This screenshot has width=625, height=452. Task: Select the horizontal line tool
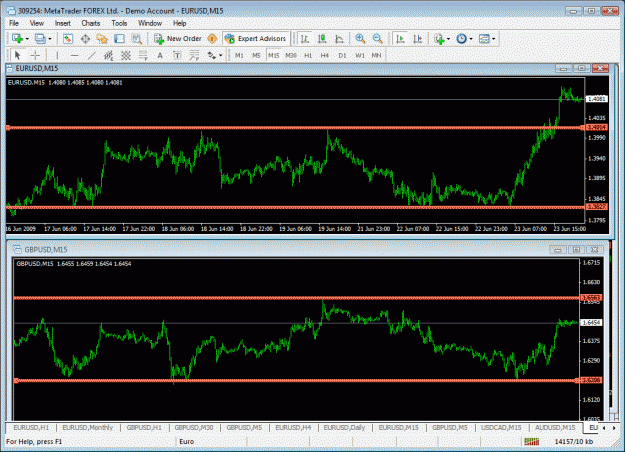[74, 55]
